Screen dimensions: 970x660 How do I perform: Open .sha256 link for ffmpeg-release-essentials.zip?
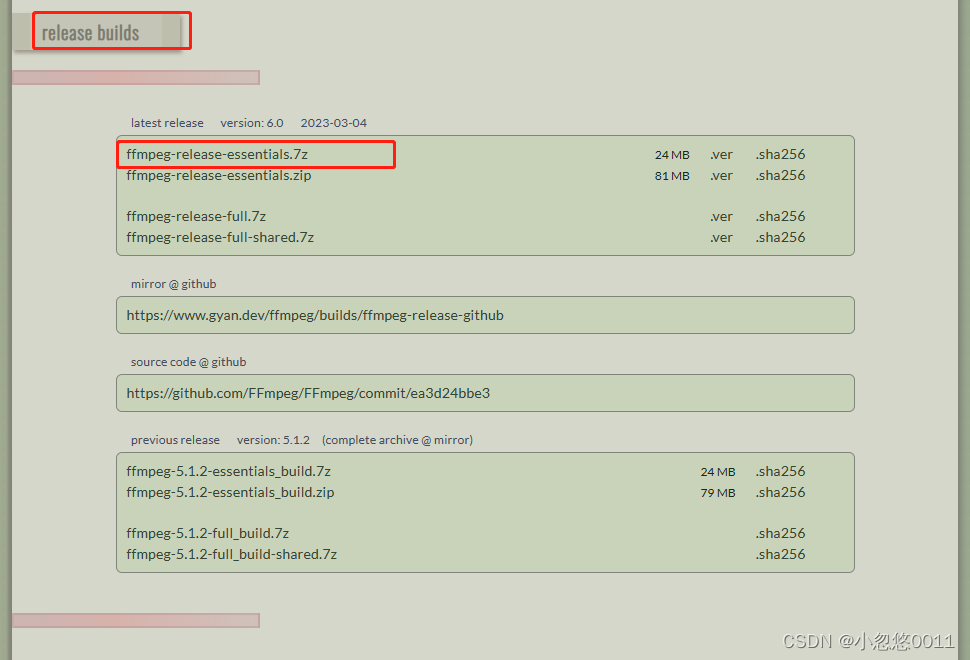780,175
